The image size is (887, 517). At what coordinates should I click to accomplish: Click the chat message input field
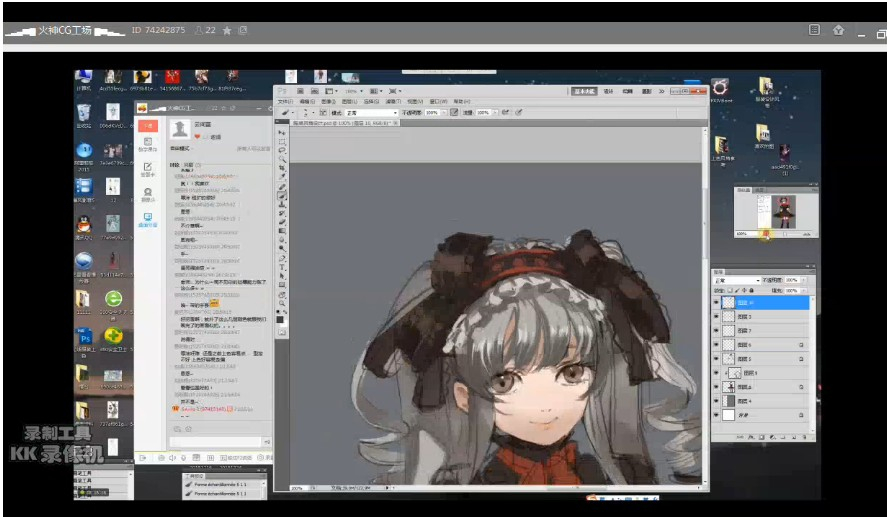click(215, 442)
